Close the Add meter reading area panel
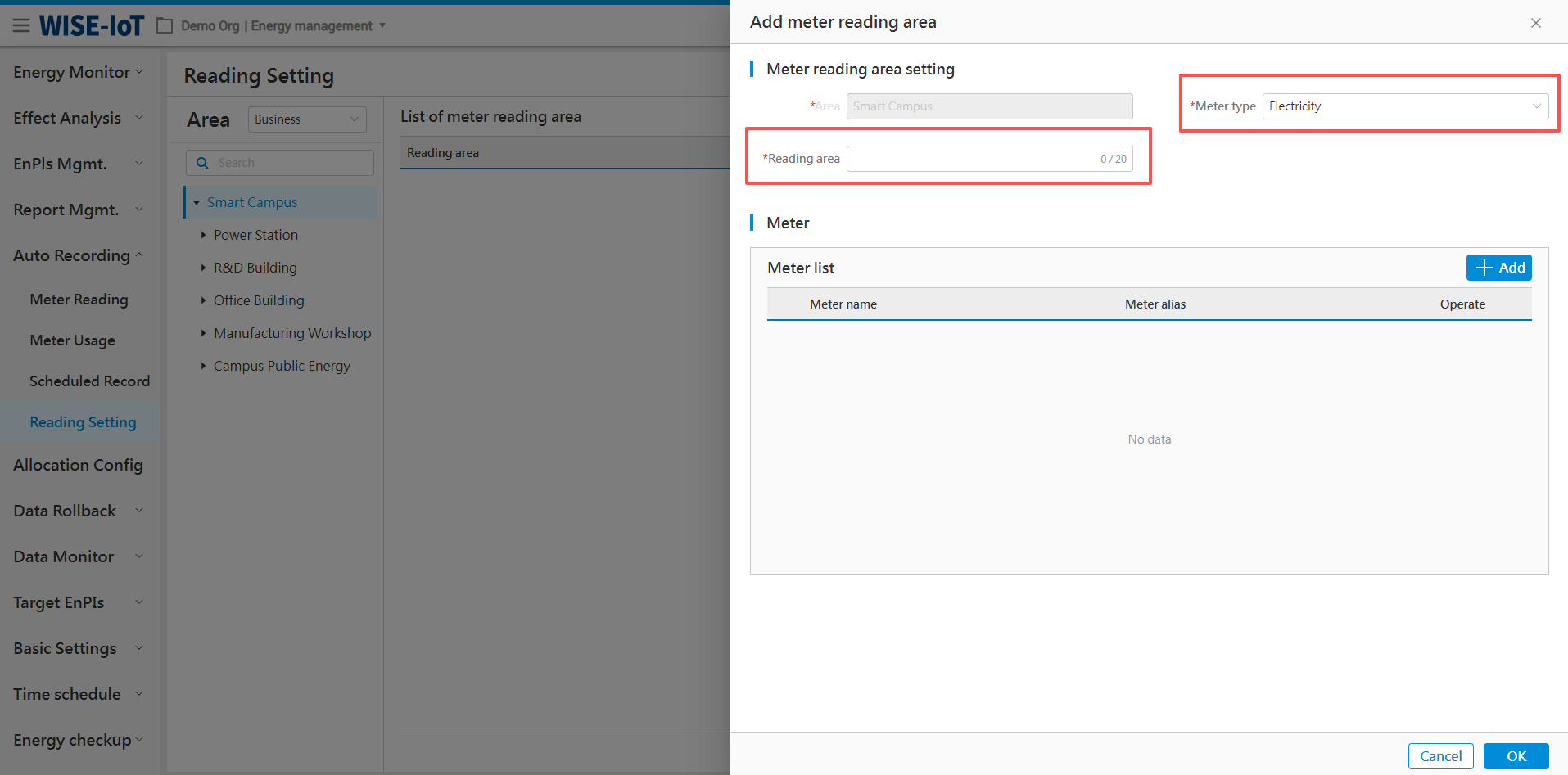This screenshot has height=775, width=1568. (x=1535, y=23)
